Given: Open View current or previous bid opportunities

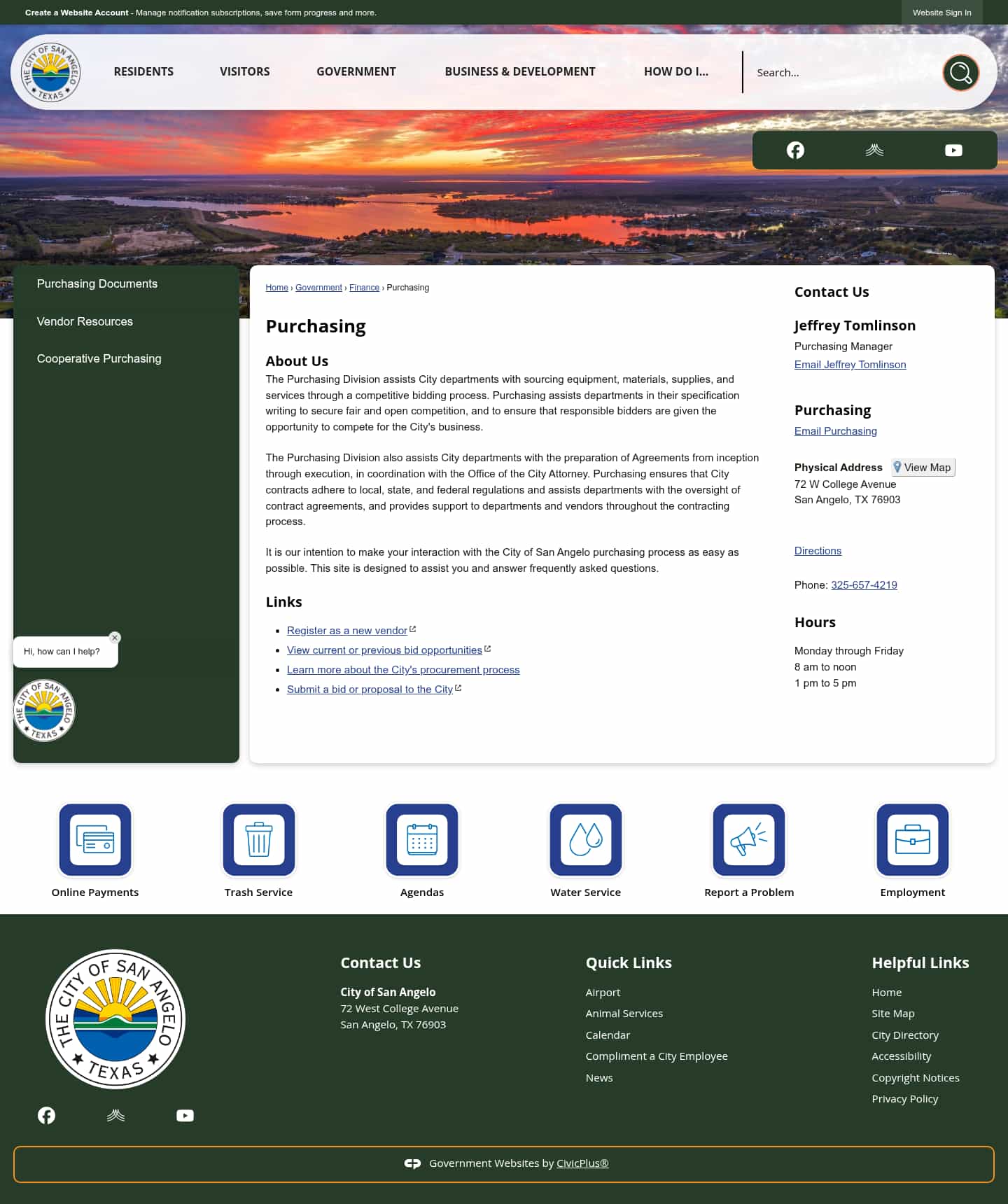Looking at the screenshot, I should click(x=384, y=650).
